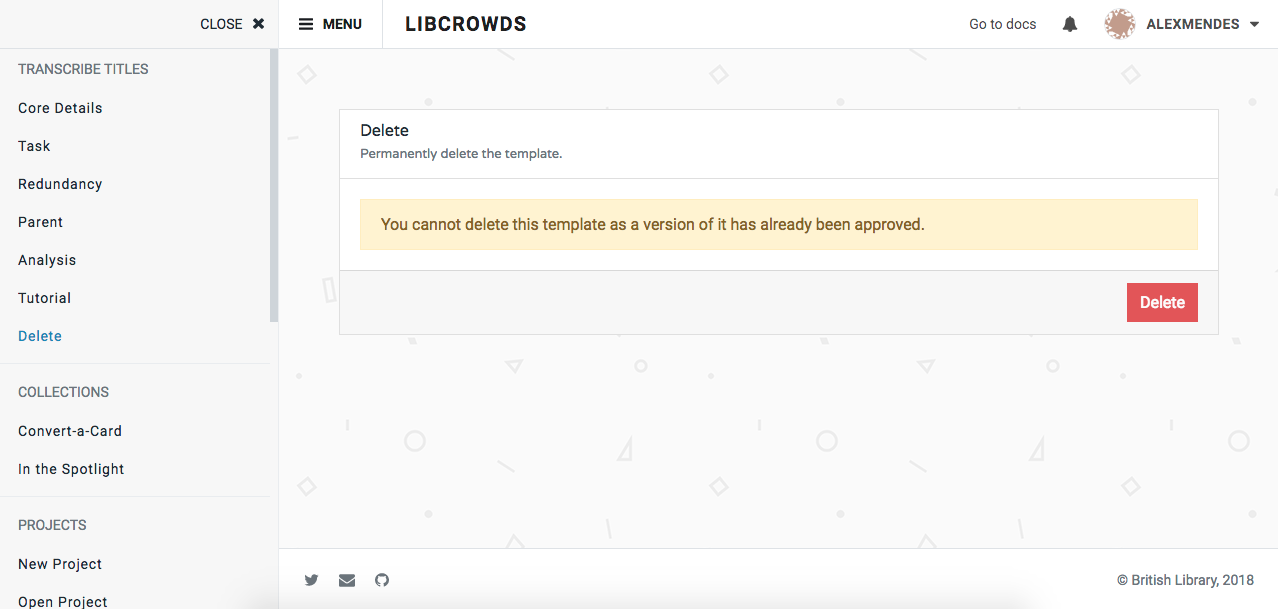The image size is (1278, 609).
Task: Click the Twitter icon in the footer
Action: (x=311, y=580)
